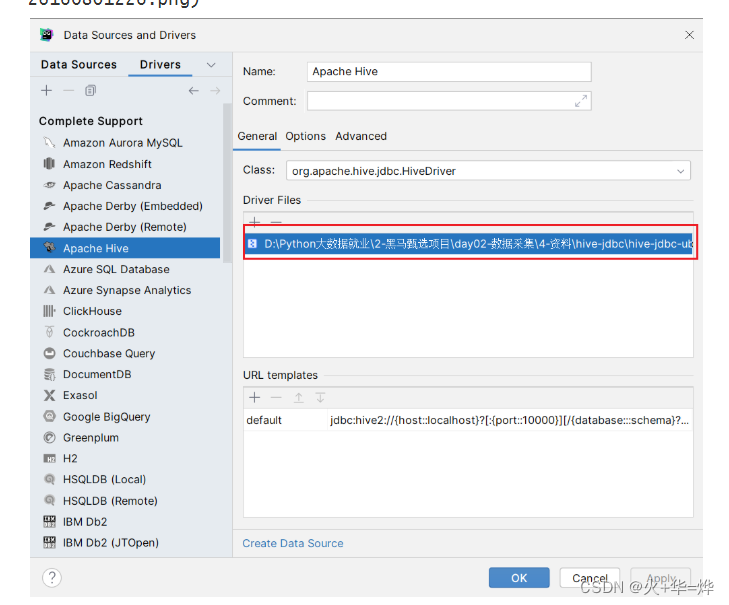Navigate back with the left arrow
Viewport: 729px width, 605px height.
tap(193, 91)
